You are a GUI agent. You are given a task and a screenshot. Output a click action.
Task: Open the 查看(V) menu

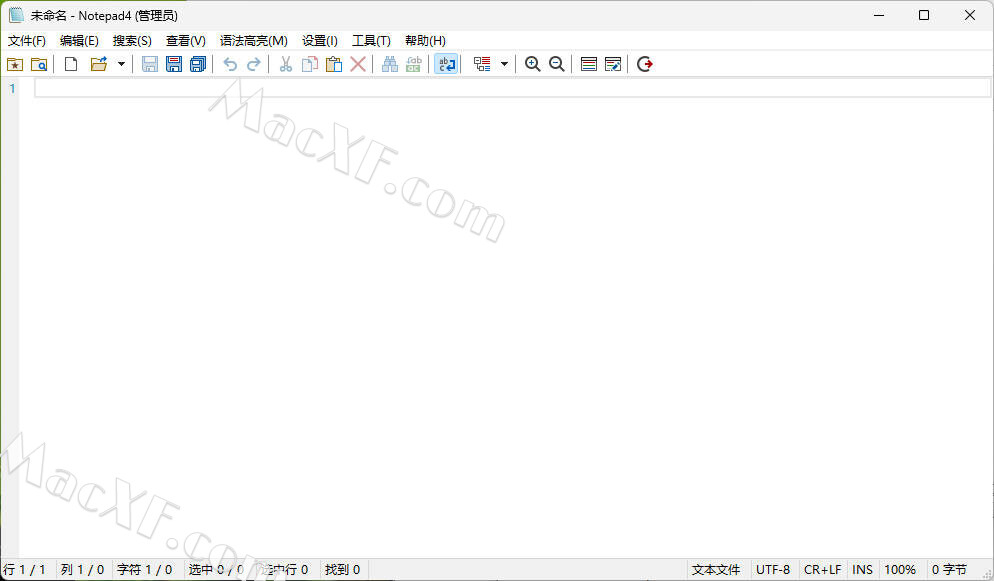(x=186, y=41)
